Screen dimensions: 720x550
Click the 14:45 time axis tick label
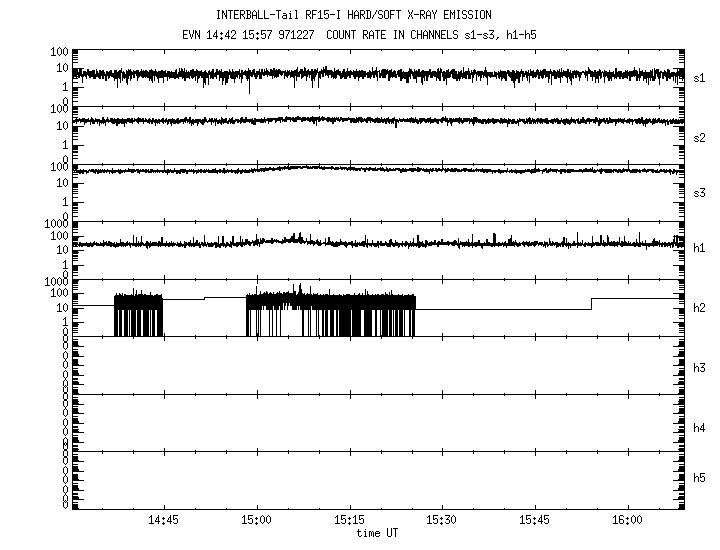[163, 521]
